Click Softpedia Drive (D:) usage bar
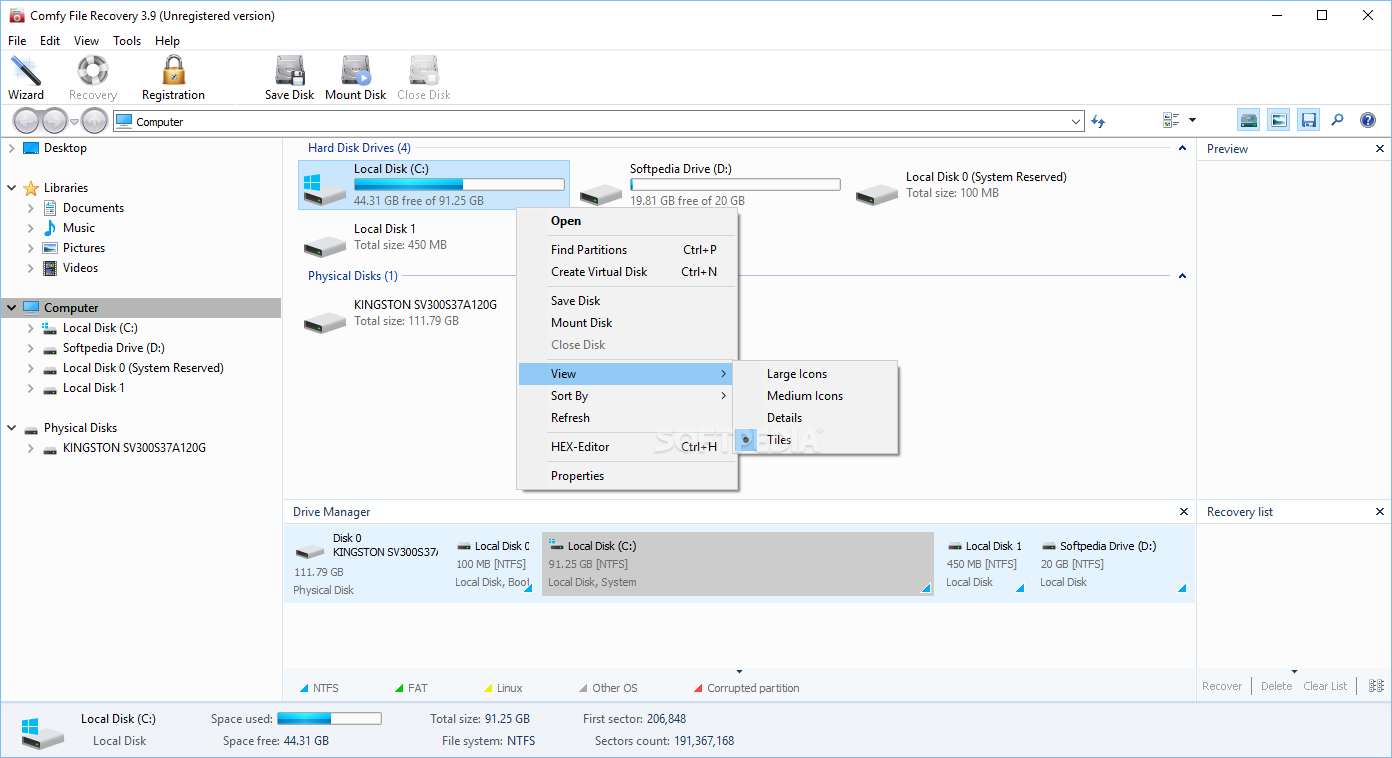Image resolution: width=1392 pixels, height=758 pixels. (735, 185)
